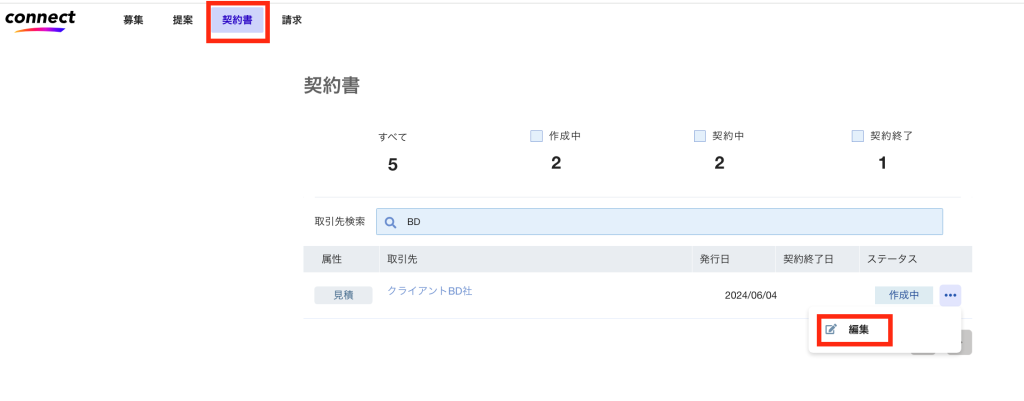Open the three-dots row actions menu
Viewport: 1024px width, 401px height.
pos(950,295)
